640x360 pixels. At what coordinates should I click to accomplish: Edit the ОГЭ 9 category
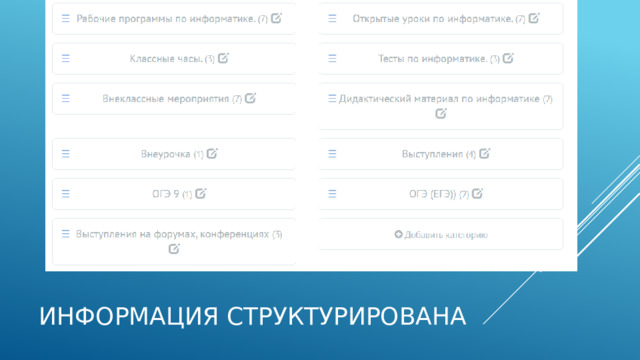click(201, 193)
